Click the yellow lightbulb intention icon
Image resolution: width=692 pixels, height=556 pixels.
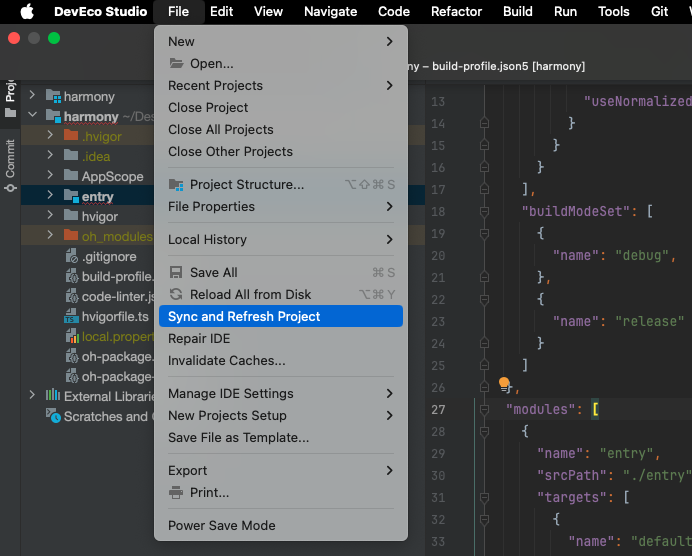(504, 384)
